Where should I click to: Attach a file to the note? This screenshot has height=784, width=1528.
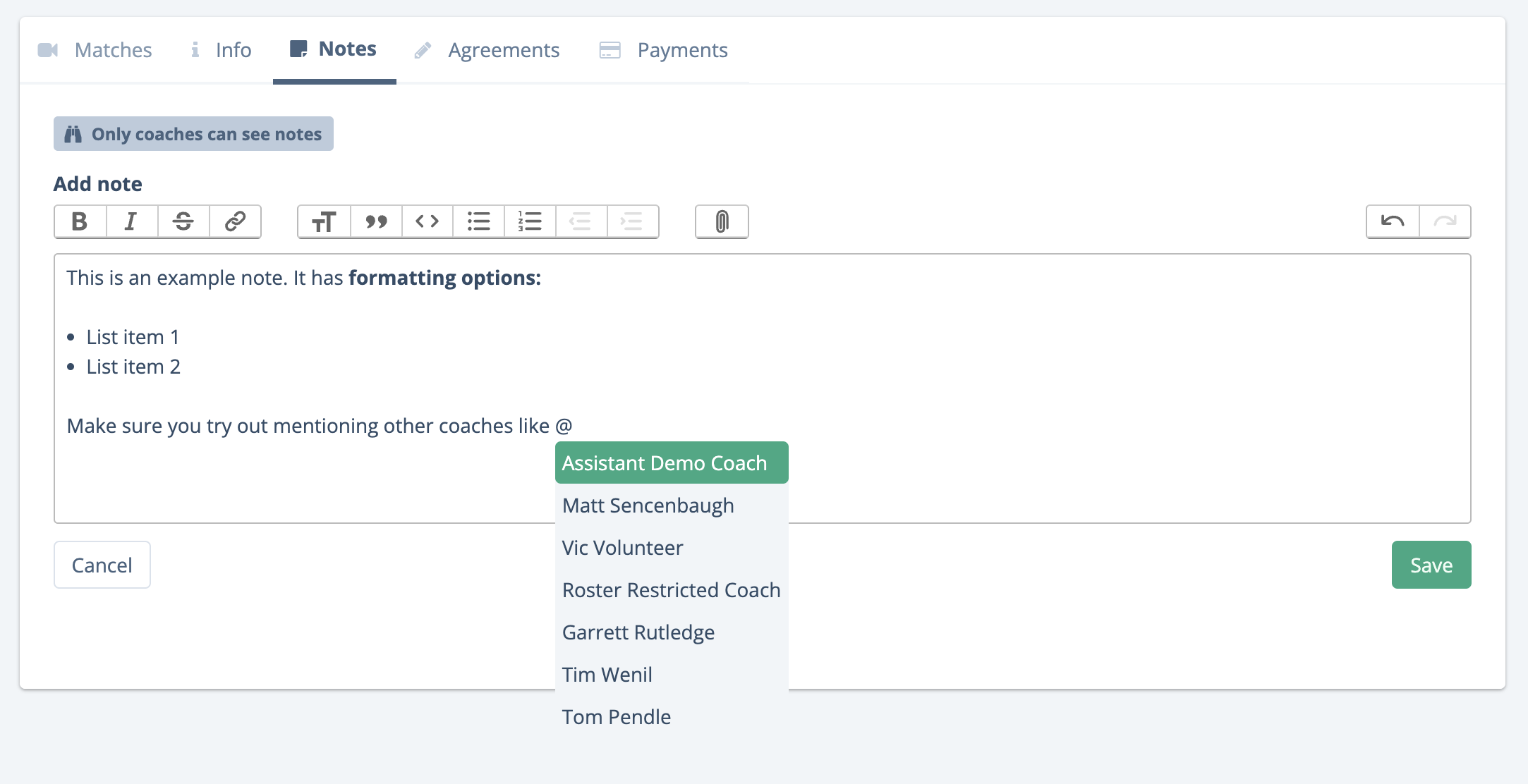tap(720, 221)
